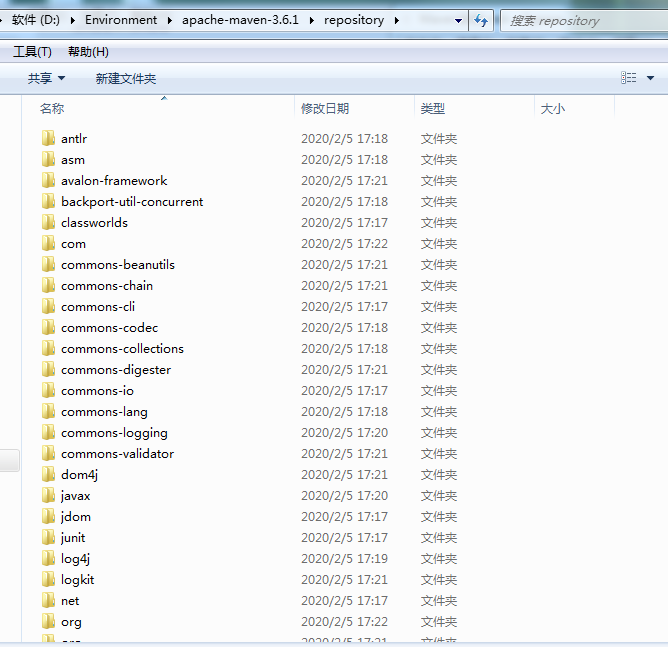Click the logkit folder icon
This screenshot has height=647, width=668.
point(48,579)
